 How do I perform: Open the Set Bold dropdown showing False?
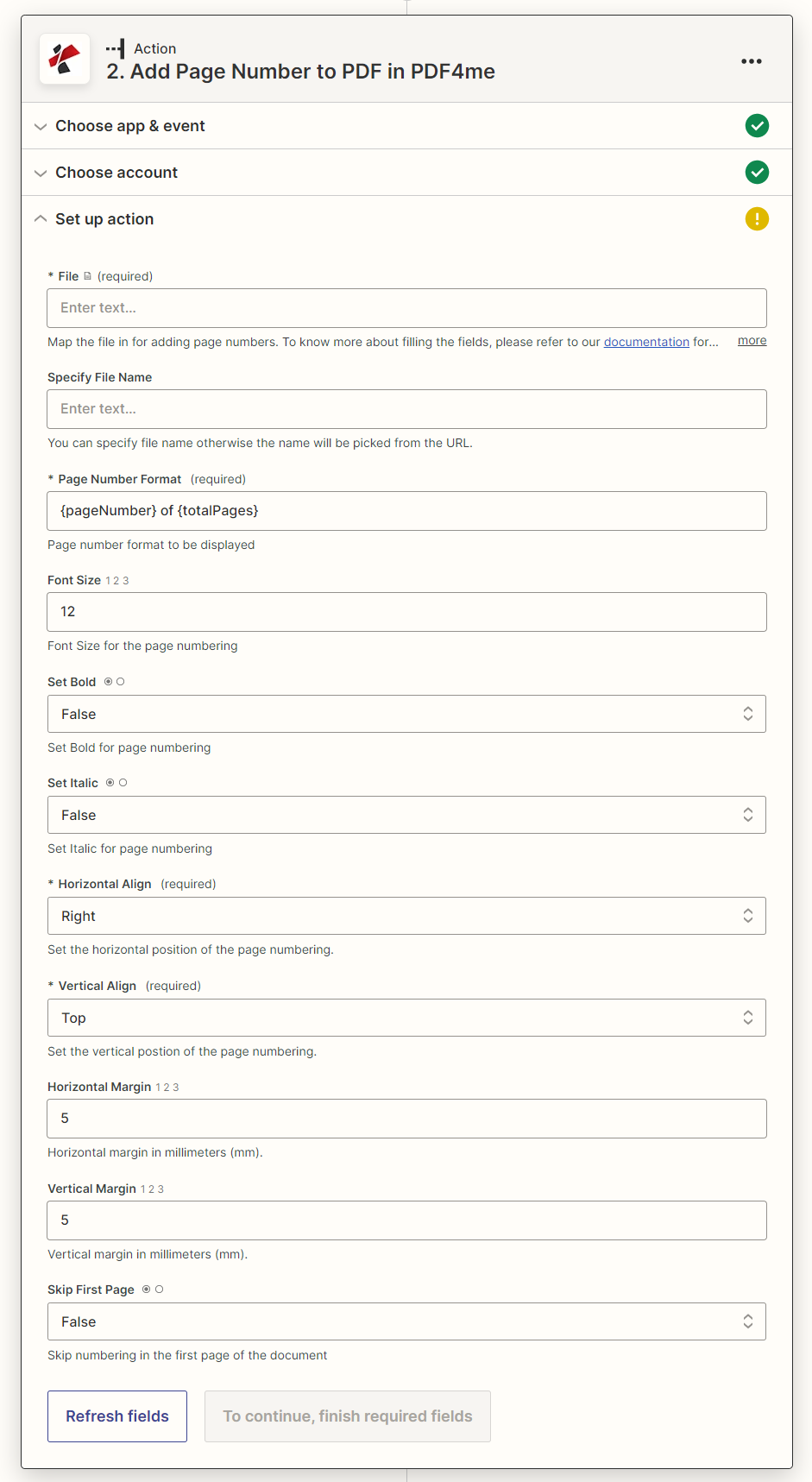tap(406, 714)
